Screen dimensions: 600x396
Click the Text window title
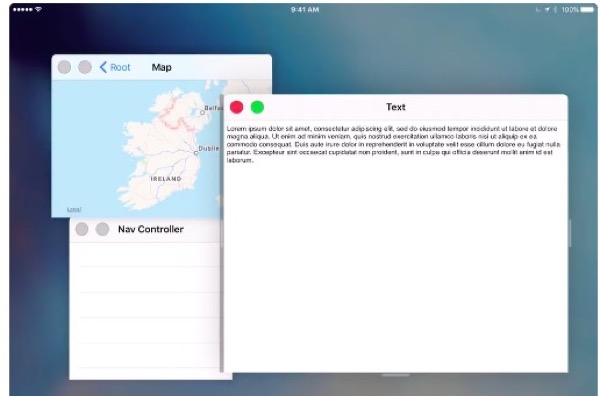tap(396, 107)
